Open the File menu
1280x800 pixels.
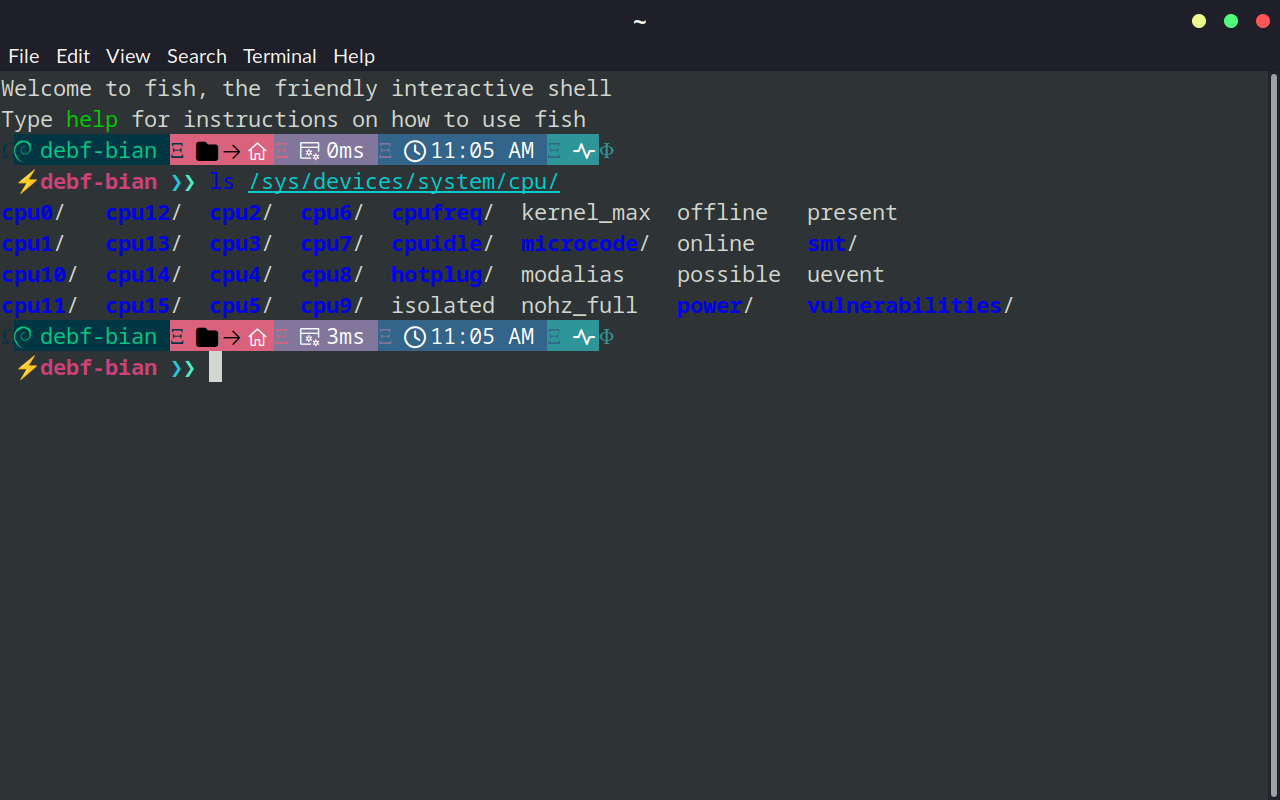(24, 56)
